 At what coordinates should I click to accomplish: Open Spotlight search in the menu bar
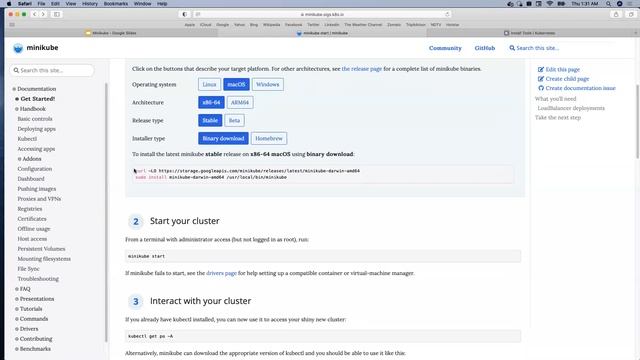pos(608,4)
